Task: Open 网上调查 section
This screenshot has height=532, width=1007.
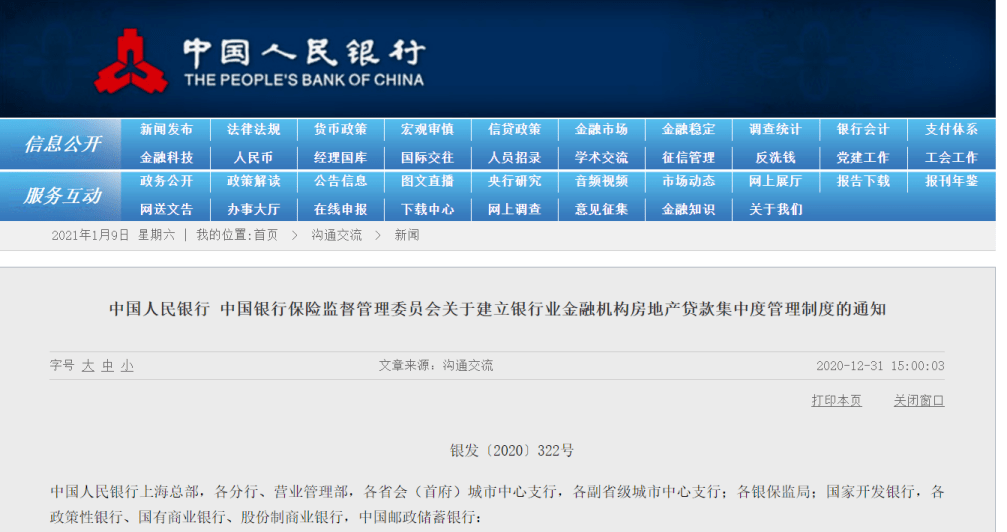Action: (x=514, y=209)
